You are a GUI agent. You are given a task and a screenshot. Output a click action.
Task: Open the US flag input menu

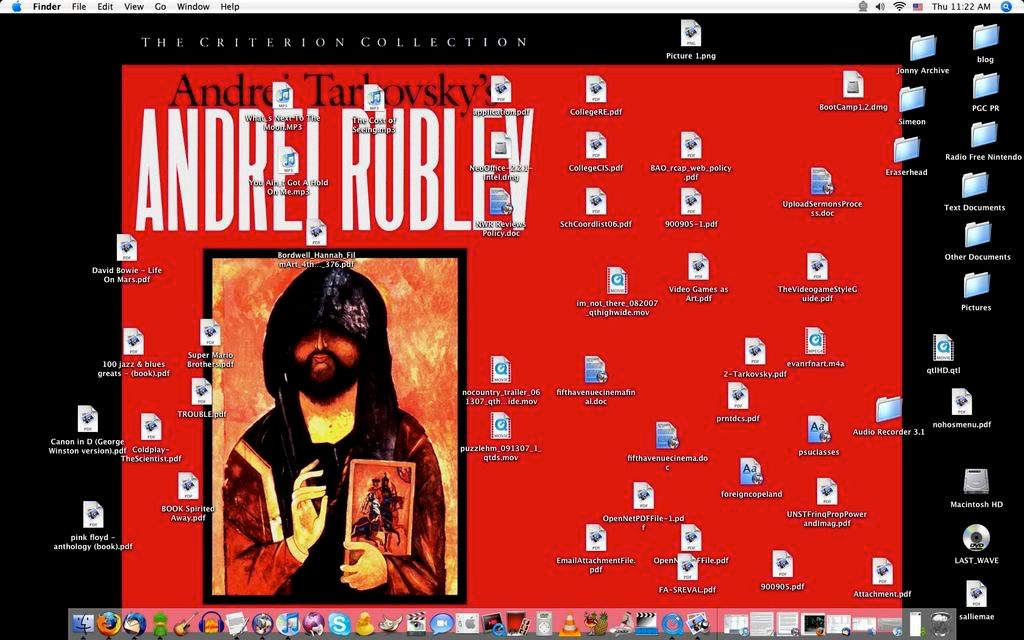click(918, 7)
